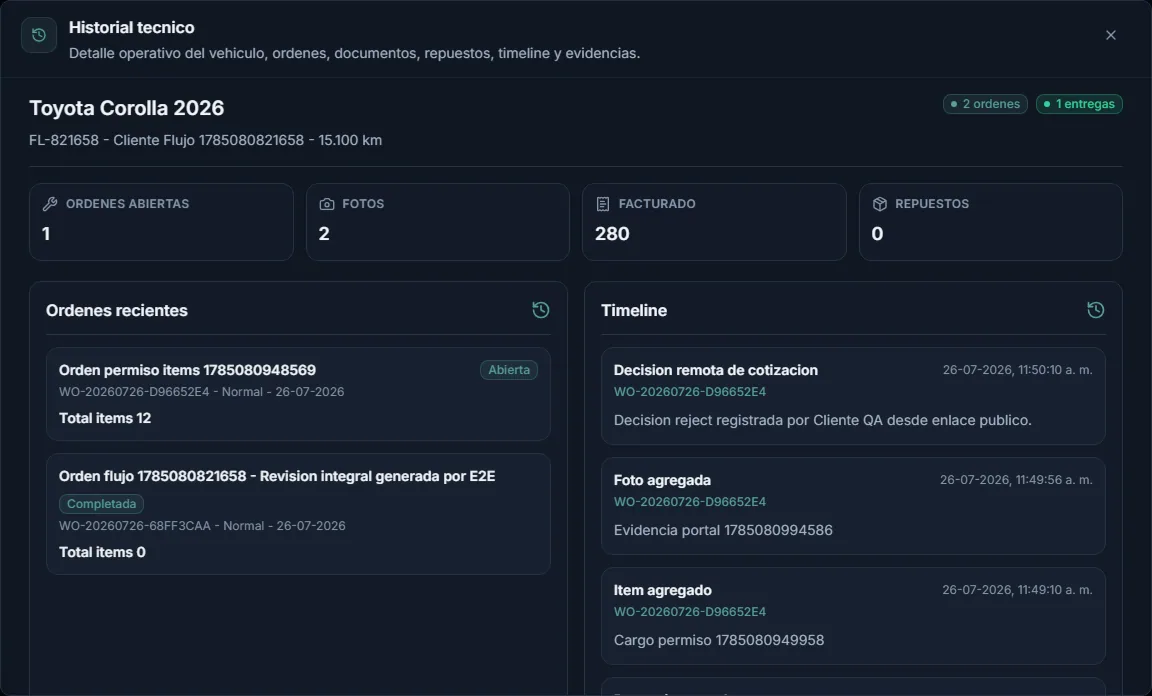Click the timestamp 26-07-2026, 11:49:10 a. m.
This screenshot has height=696, width=1152.
(x=1018, y=589)
